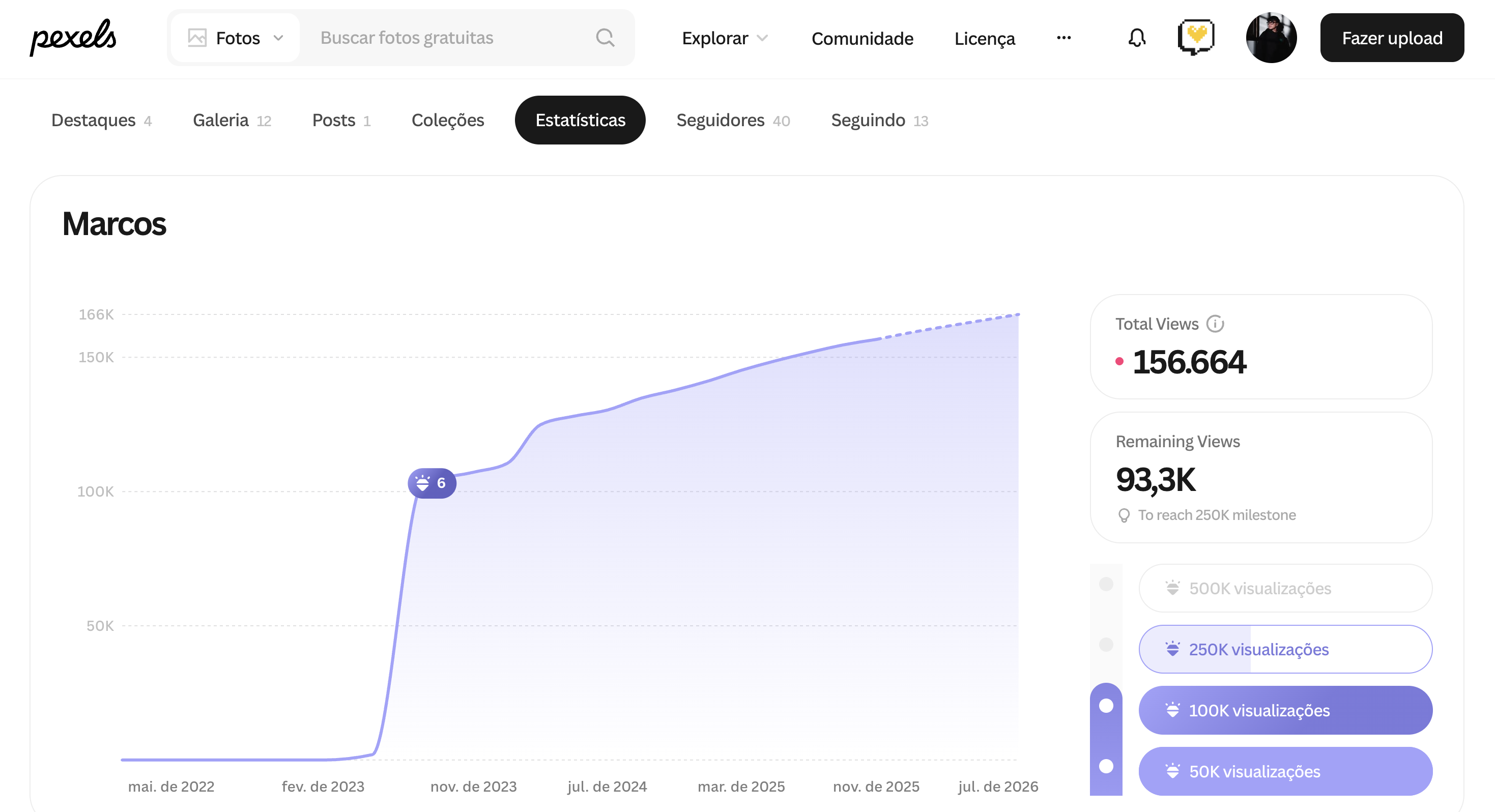Click the Pexels logo
Image resolution: width=1495 pixels, height=812 pixels.
73,38
